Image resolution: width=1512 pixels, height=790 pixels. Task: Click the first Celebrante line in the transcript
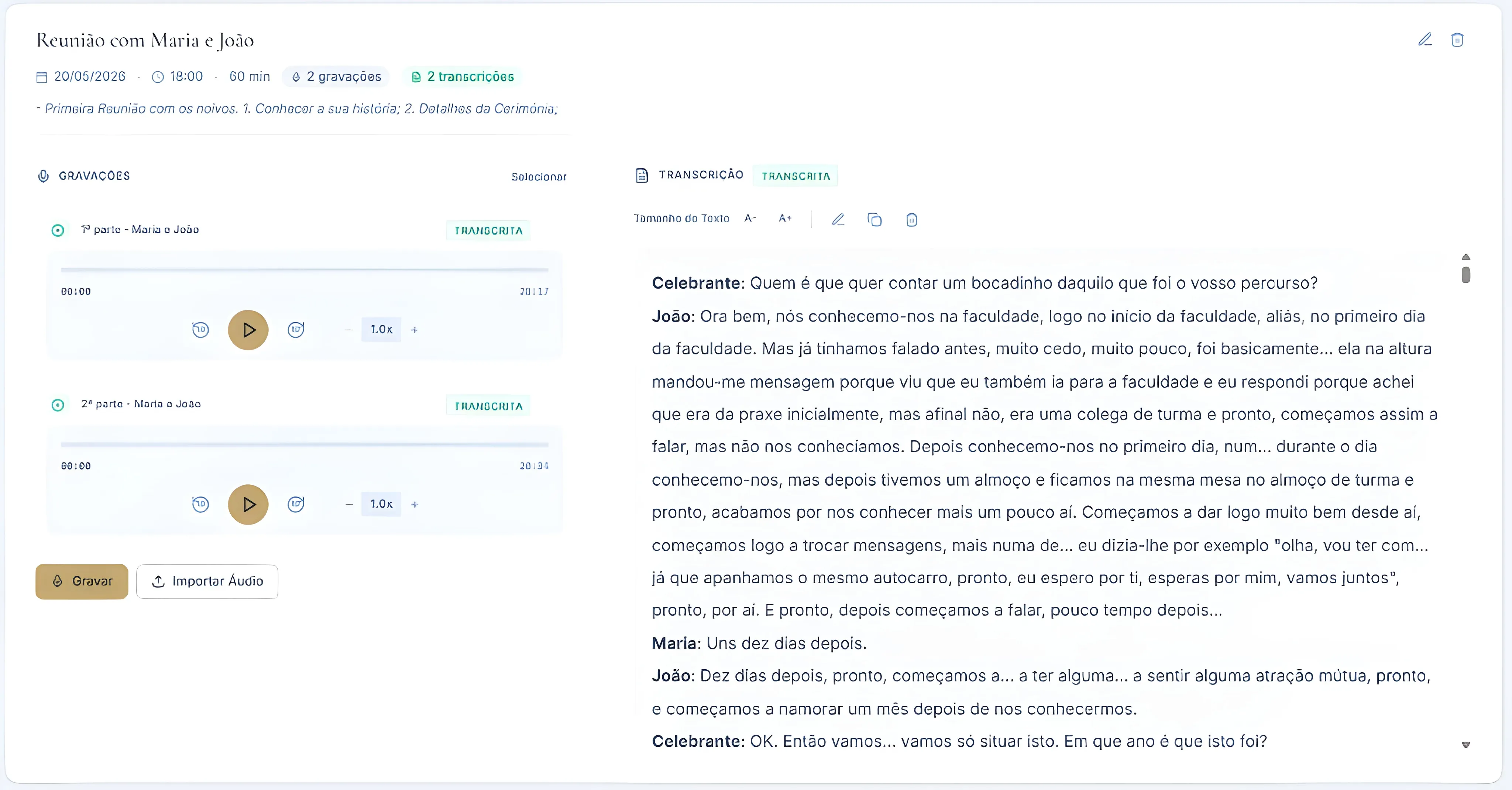coord(984,283)
